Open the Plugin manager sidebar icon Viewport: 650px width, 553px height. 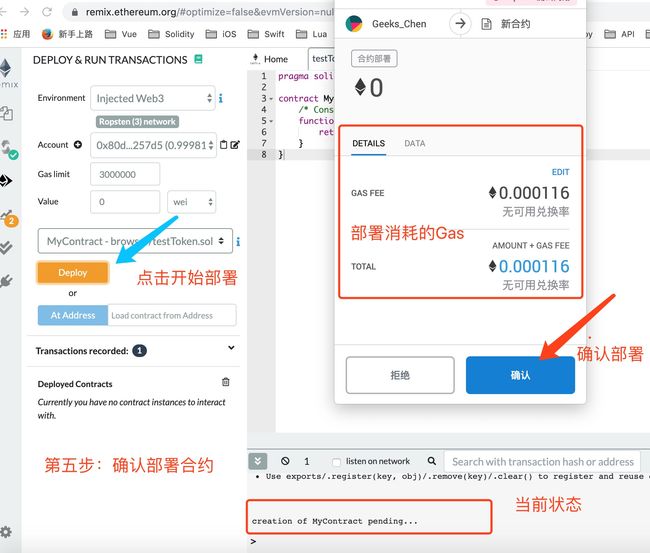pyautogui.click(x=6, y=281)
